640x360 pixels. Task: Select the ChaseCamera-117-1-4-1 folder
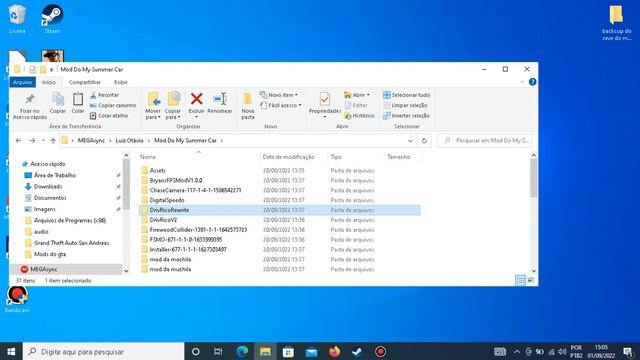pyautogui.click(x=195, y=190)
